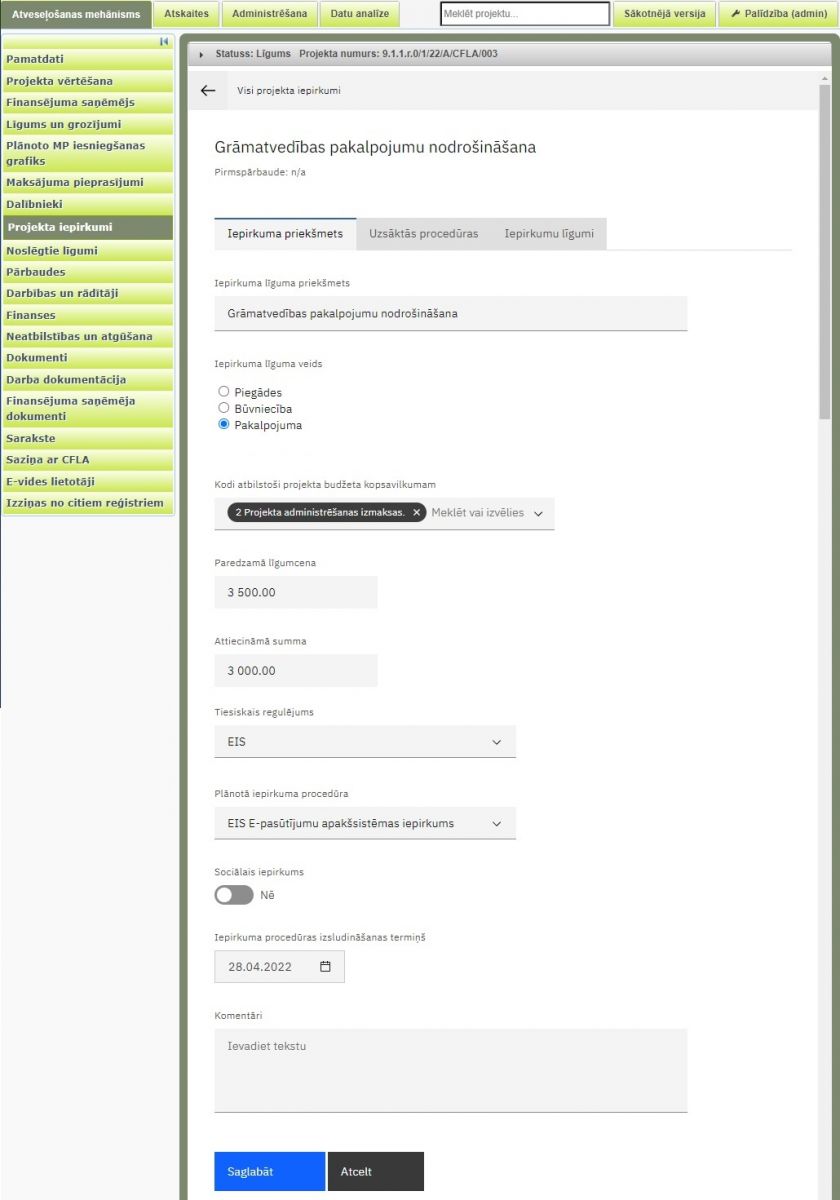Remove the Projekta administrēšanas izmaksas tag
Screen dimensions: 840x1200
[416, 512]
